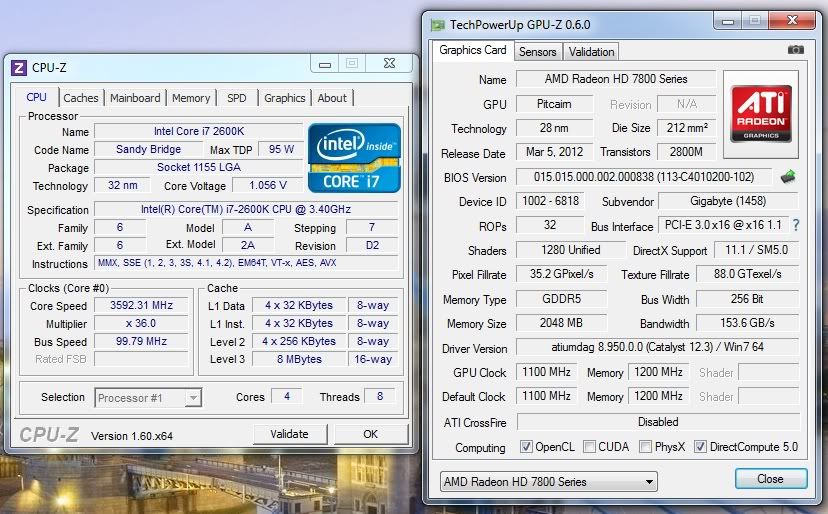
Task: Toggle the CUDA checkbox
Action: click(x=589, y=446)
